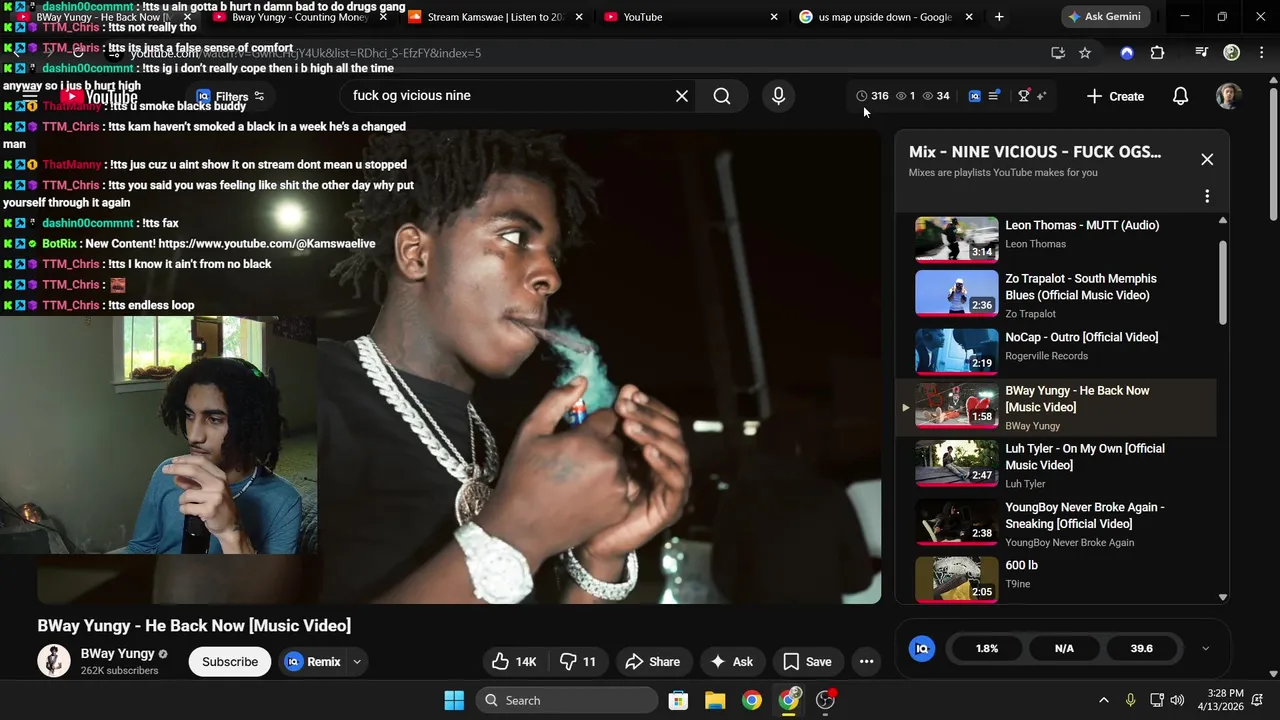Open the vidIQ logo icon in the header
This screenshot has width=1280, height=720.
(x=975, y=96)
